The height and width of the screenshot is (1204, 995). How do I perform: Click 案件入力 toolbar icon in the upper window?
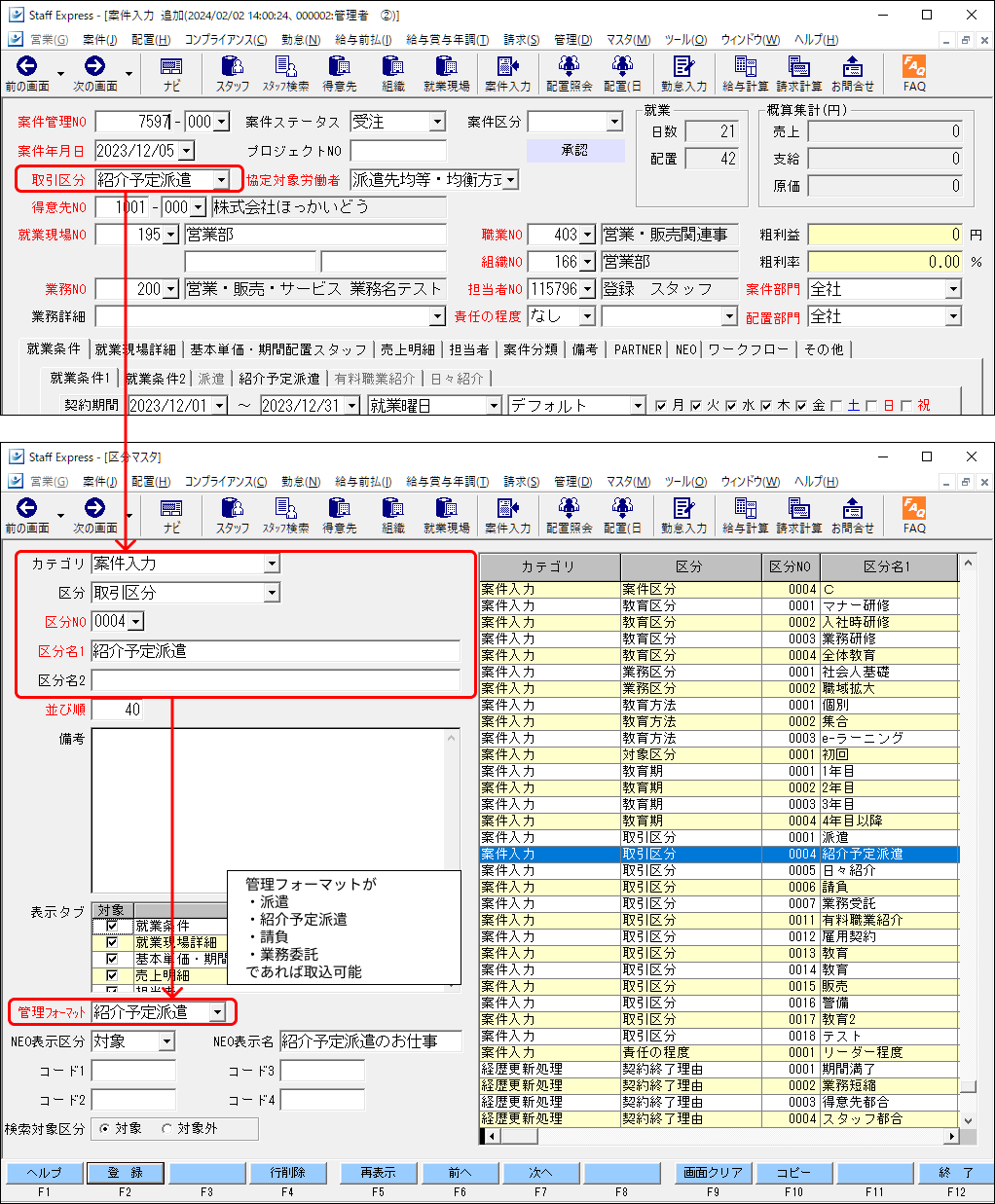click(508, 73)
